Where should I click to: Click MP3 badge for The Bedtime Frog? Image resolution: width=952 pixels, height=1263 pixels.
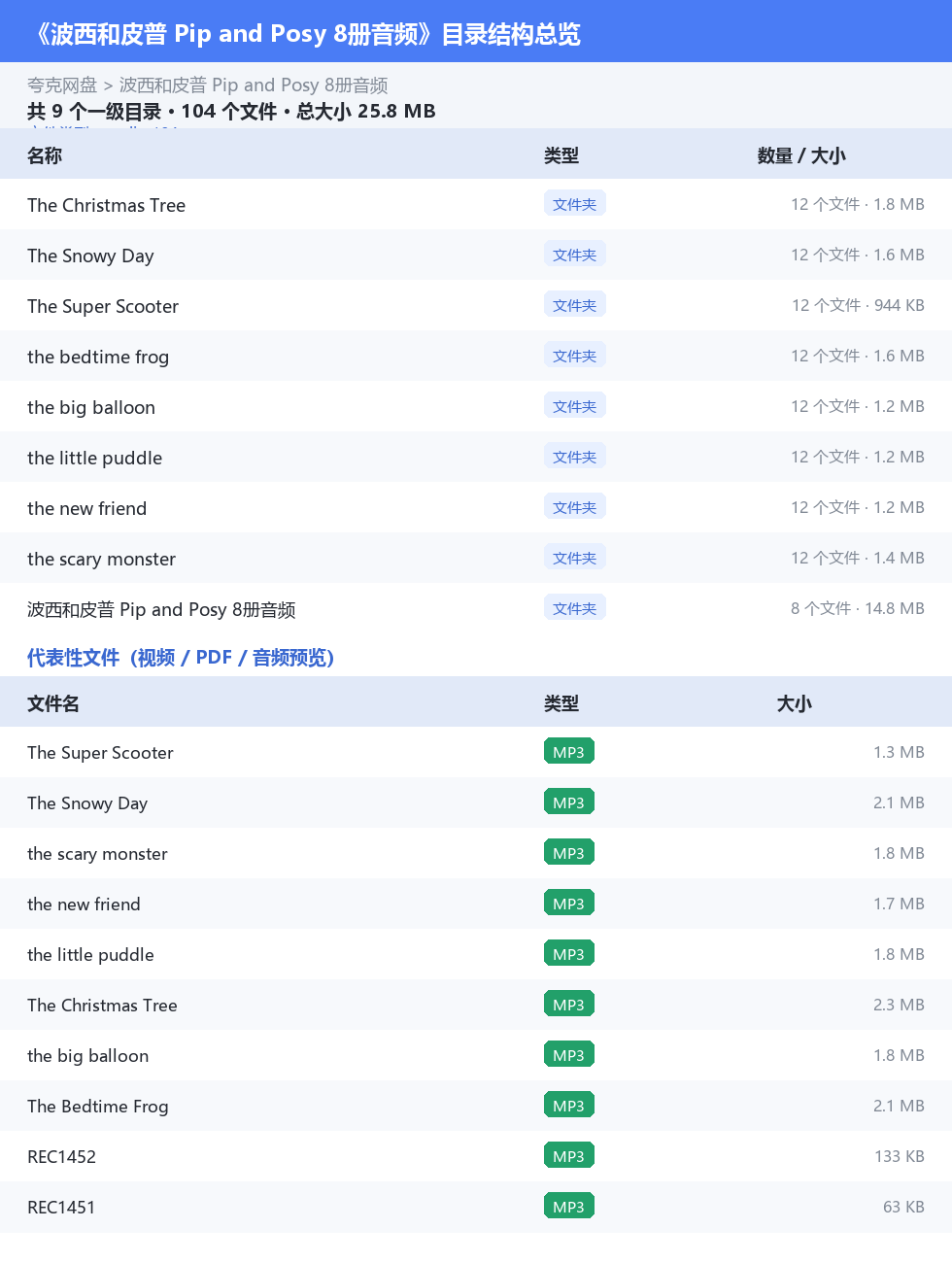point(569,1105)
